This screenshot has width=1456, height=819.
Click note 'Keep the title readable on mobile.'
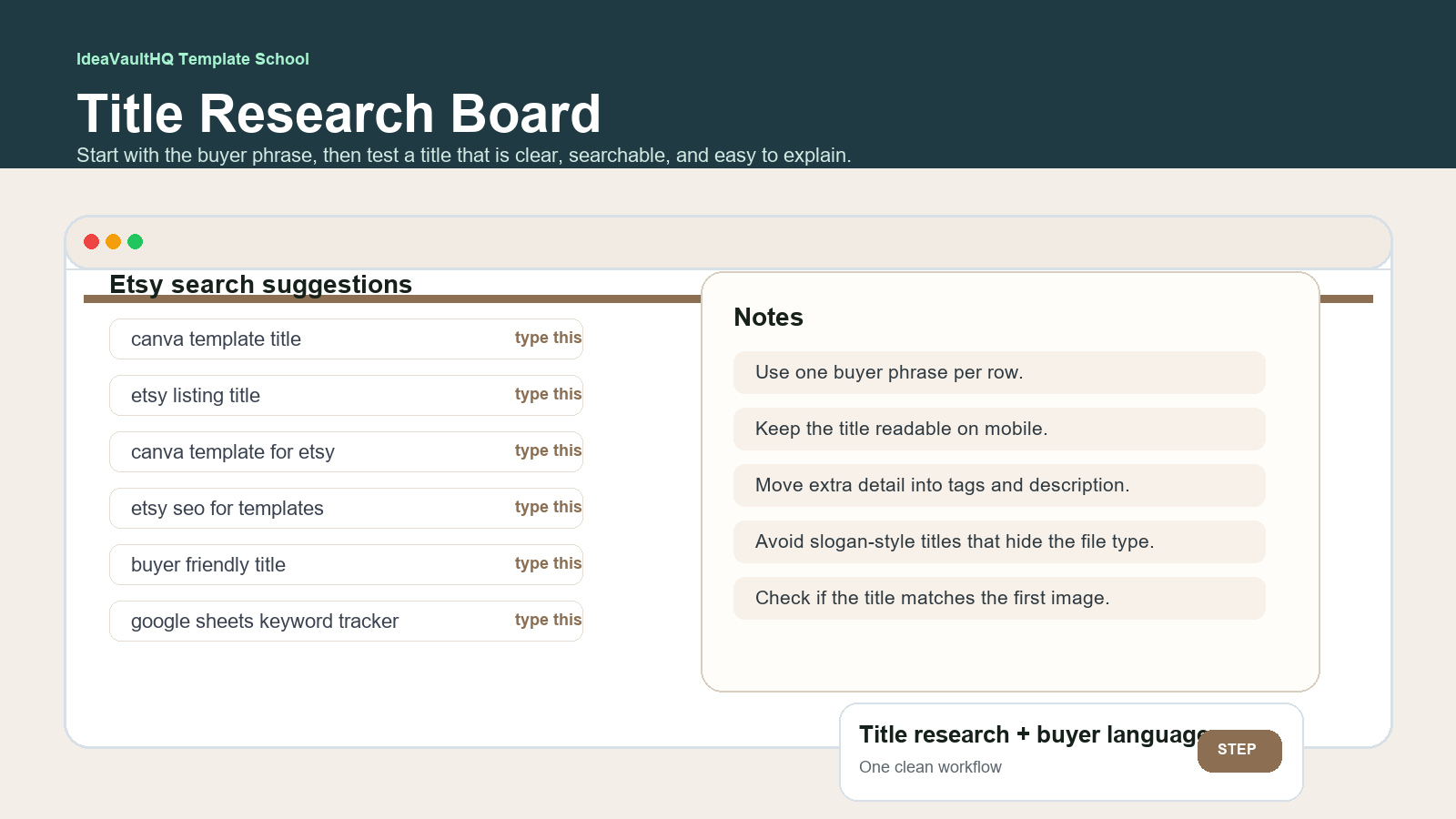[x=999, y=429]
